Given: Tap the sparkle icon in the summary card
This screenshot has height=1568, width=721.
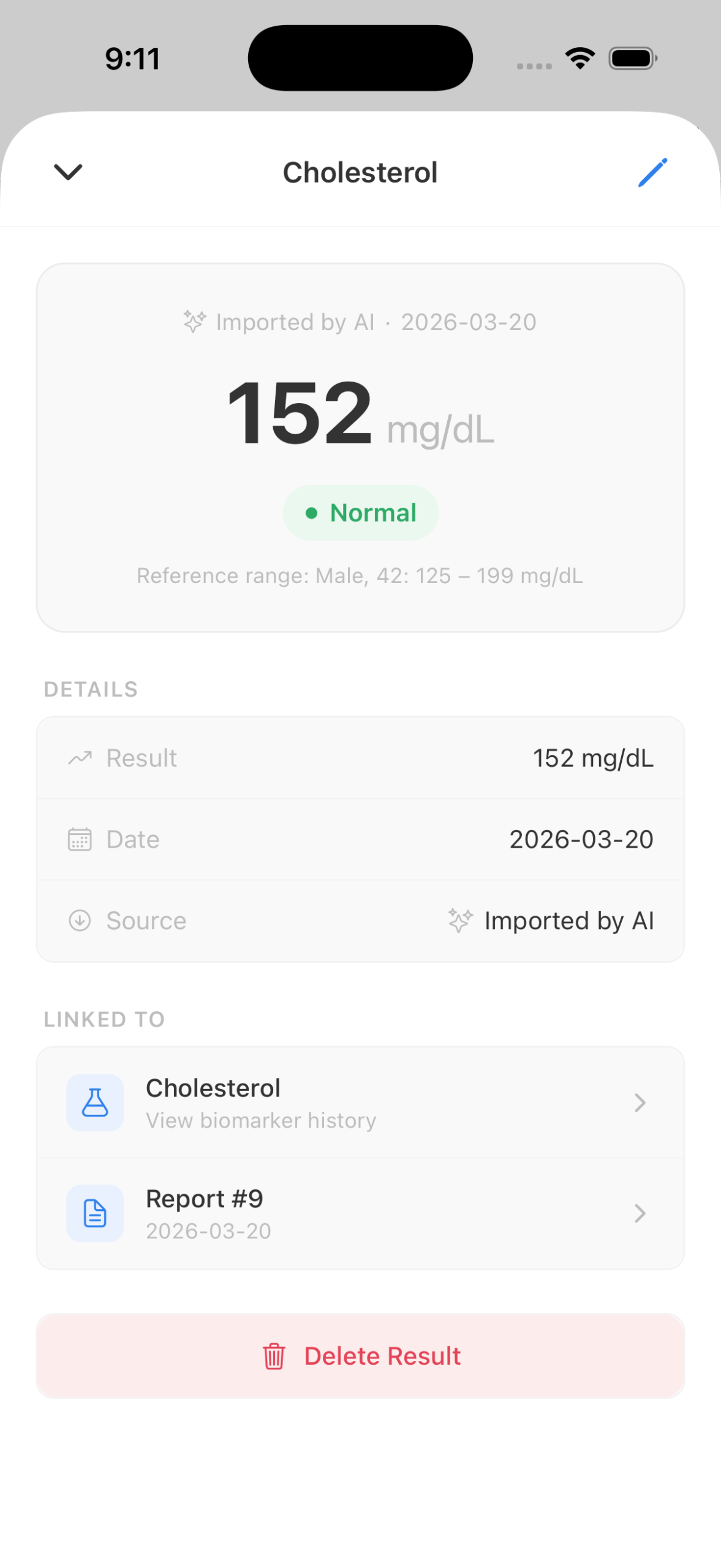Looking at the screenshot, I should tap(195, 322).
